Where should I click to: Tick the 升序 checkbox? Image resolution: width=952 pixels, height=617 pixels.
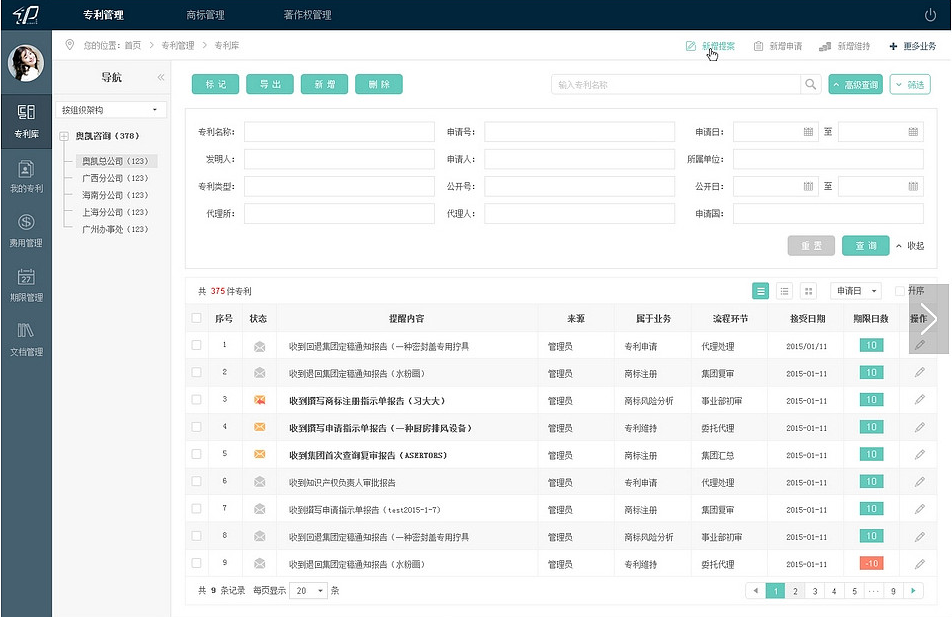(x=900, y=291)
